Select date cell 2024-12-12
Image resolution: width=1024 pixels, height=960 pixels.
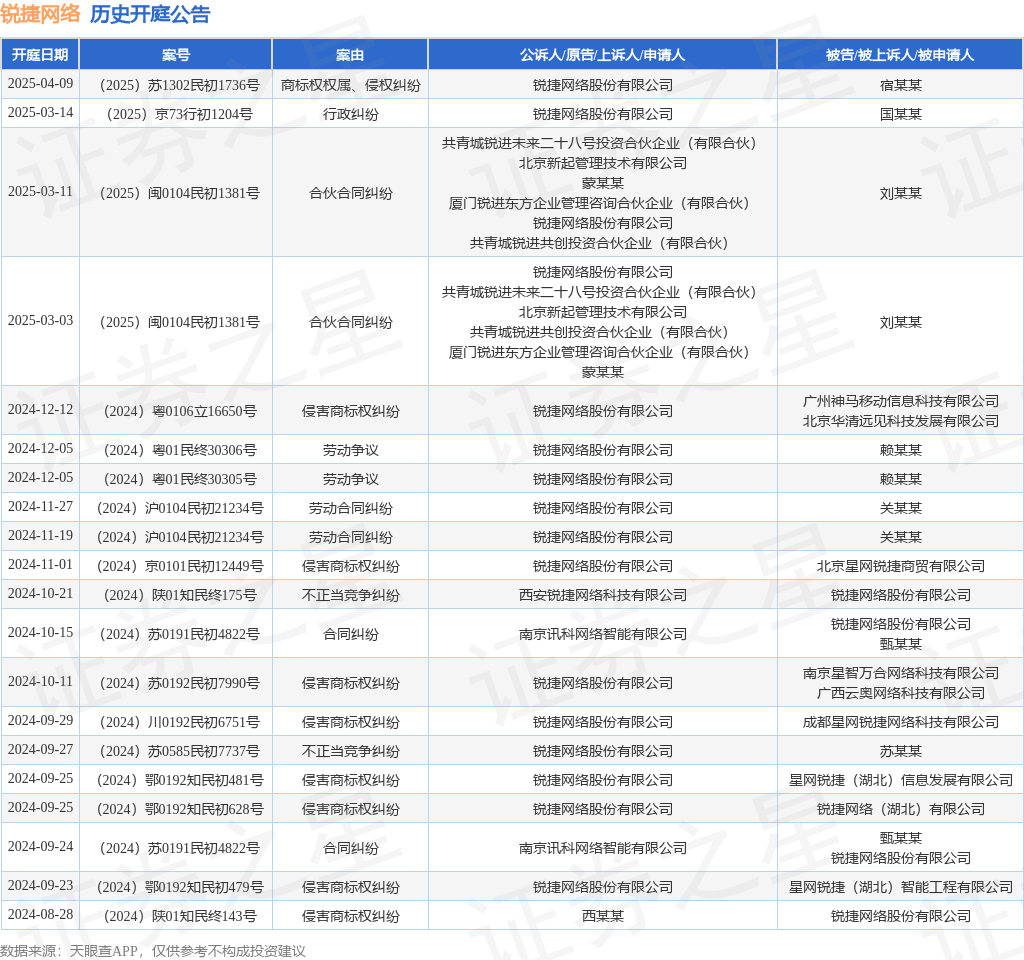pyautogui.click(x=40, y=409)
